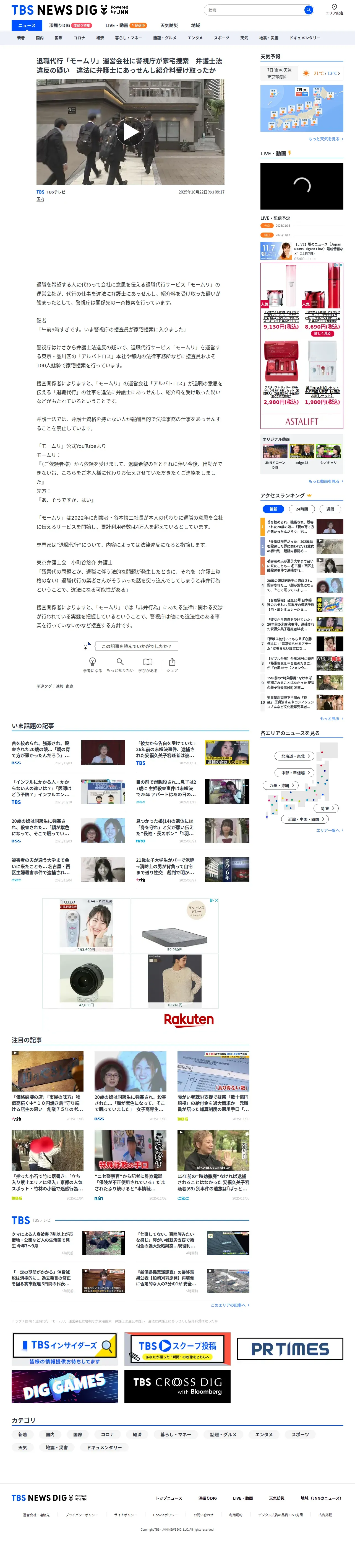Select the 24時間 ranking toggle
Screen dimensions: 355x1568
click(302, 509)
